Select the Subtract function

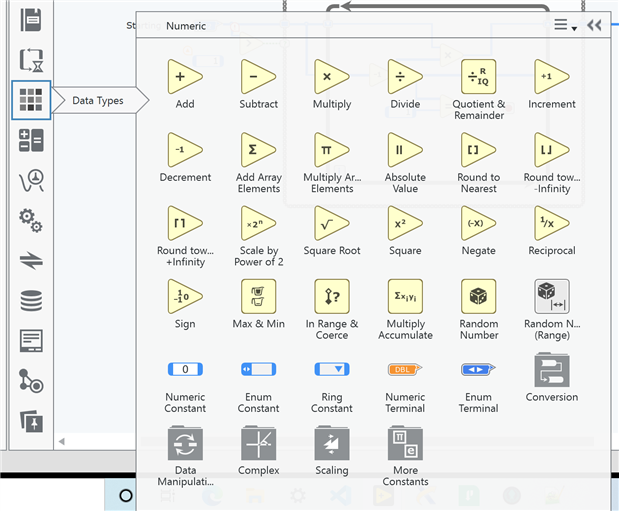(258, 77)
